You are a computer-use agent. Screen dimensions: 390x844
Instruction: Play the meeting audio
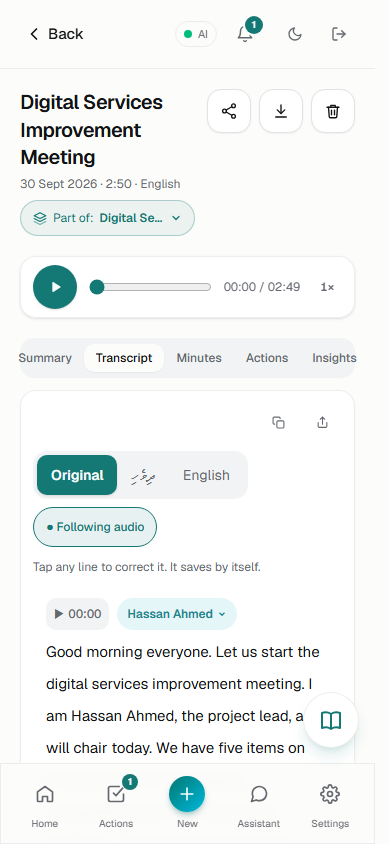point(55,287)
